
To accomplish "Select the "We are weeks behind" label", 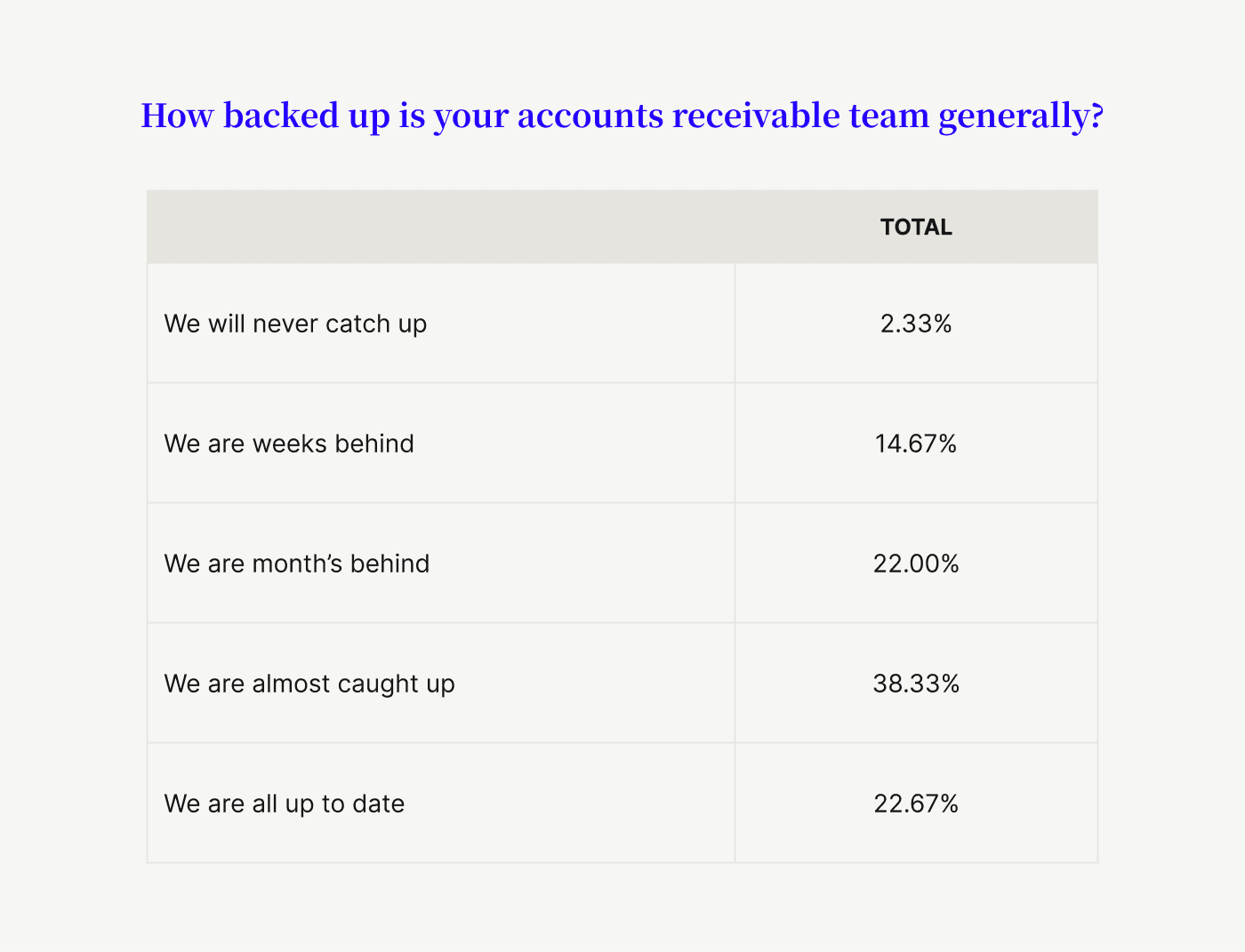I will [289, 444].
